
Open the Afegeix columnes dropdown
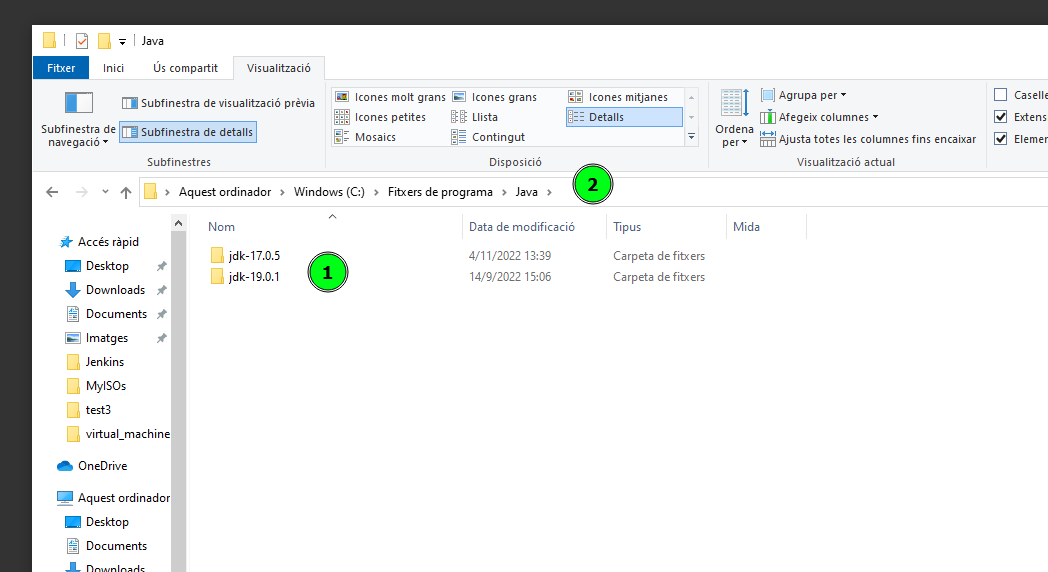tap(819, 117)
